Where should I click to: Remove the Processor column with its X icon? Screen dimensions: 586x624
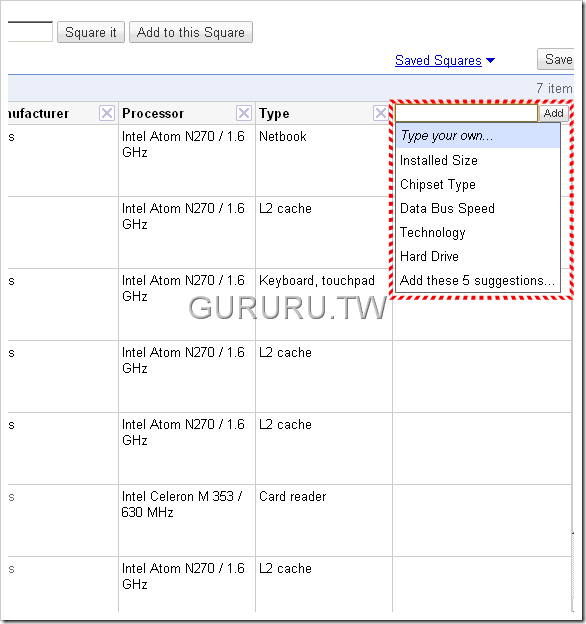[x=243, y=113]
